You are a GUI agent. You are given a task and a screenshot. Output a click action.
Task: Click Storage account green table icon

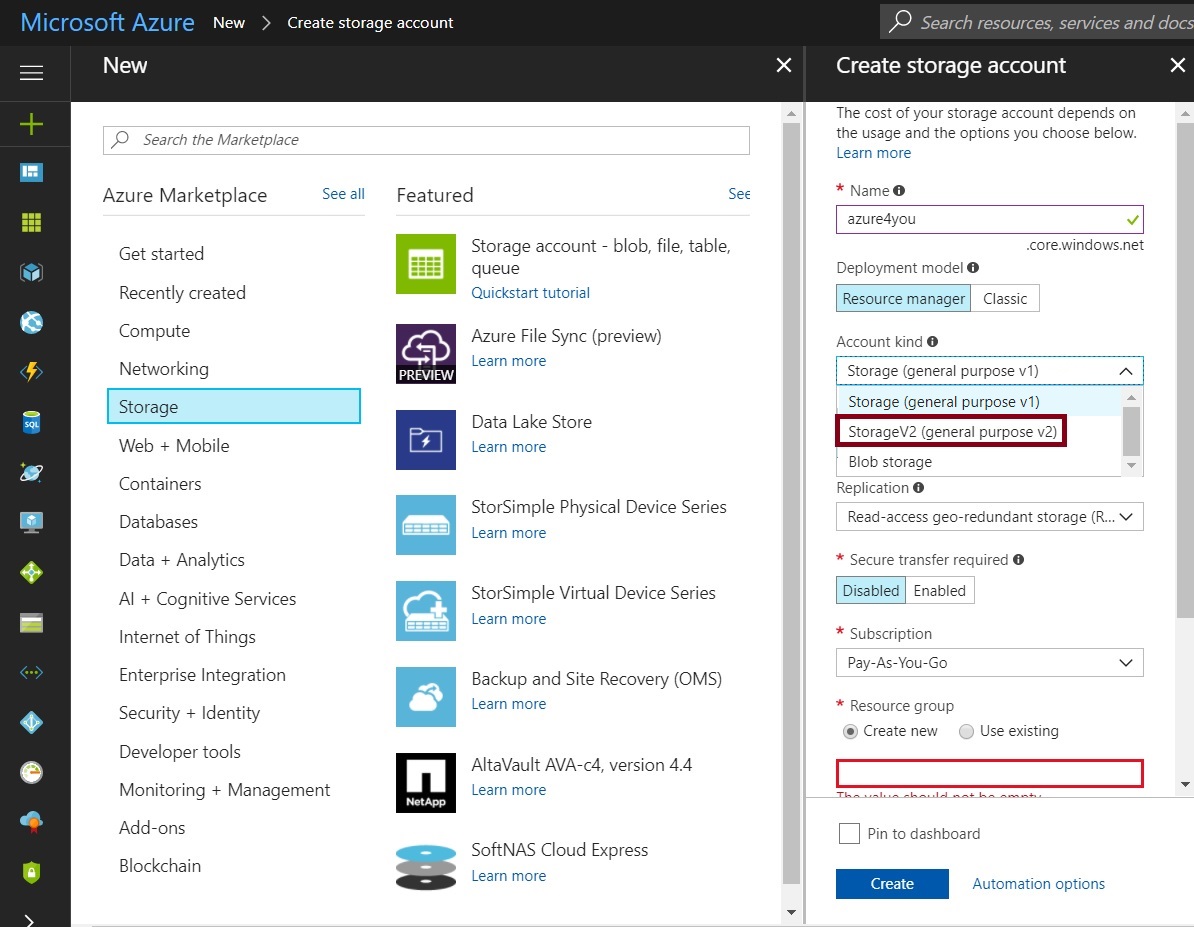[426, 264]
